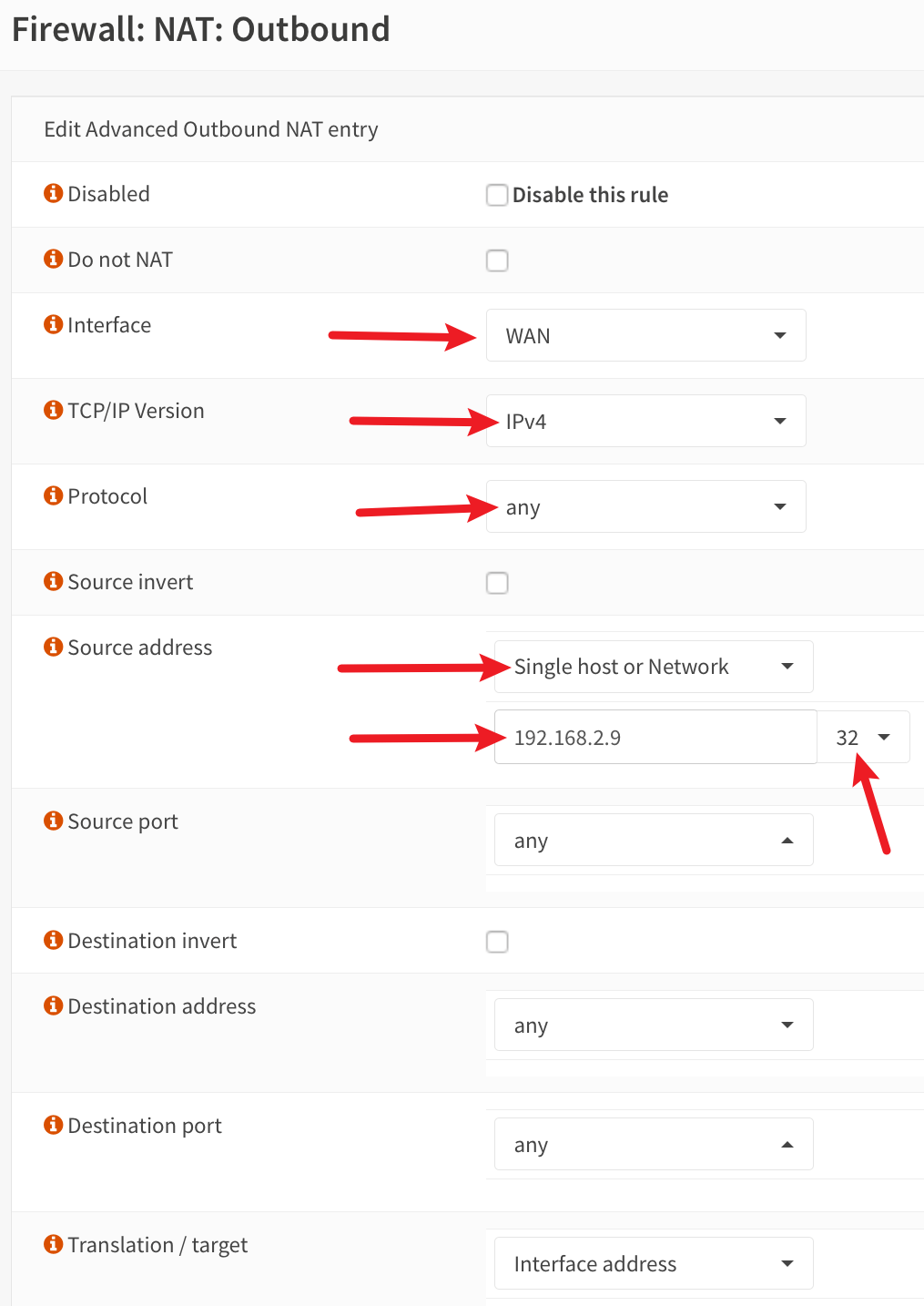Screen dimensions: 924x1306
Task: Change the 32 subnet mask dropdown
Action: point(863,737)
